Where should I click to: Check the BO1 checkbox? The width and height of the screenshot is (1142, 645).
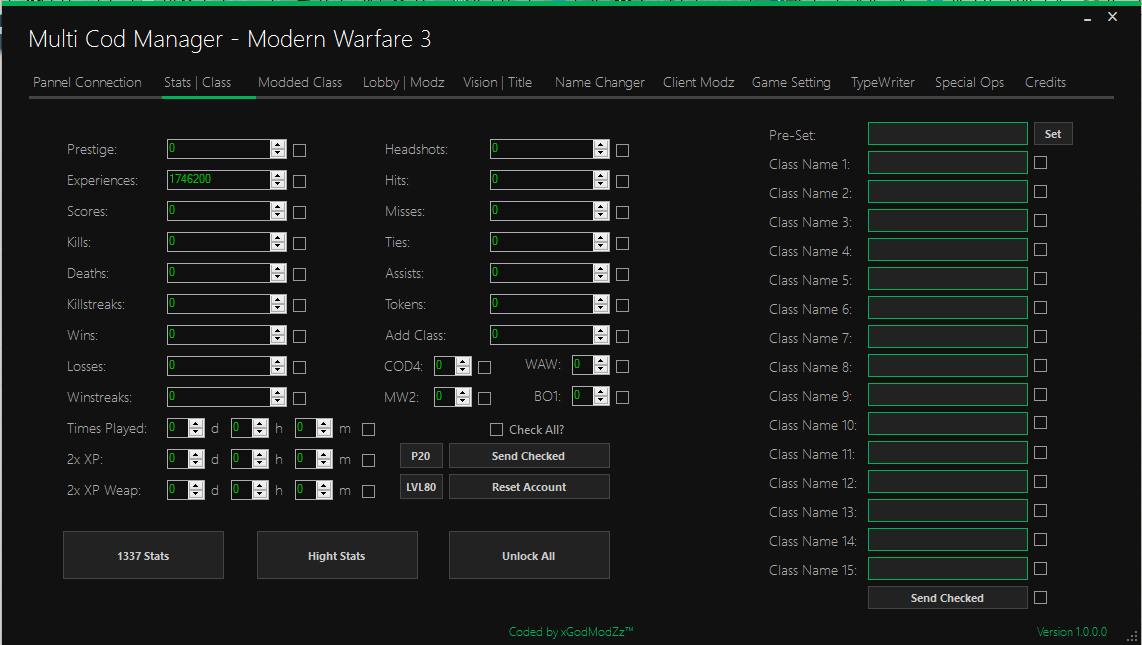622,397
